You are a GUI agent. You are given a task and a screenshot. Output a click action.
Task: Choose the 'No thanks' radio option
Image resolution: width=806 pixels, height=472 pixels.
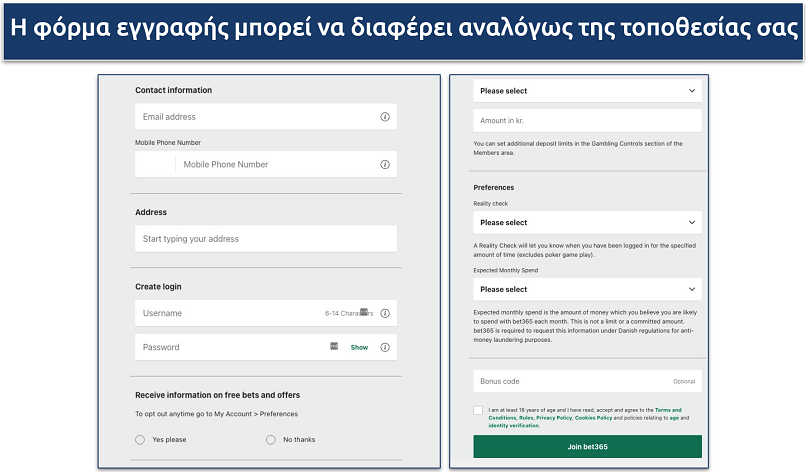(271, 439)
